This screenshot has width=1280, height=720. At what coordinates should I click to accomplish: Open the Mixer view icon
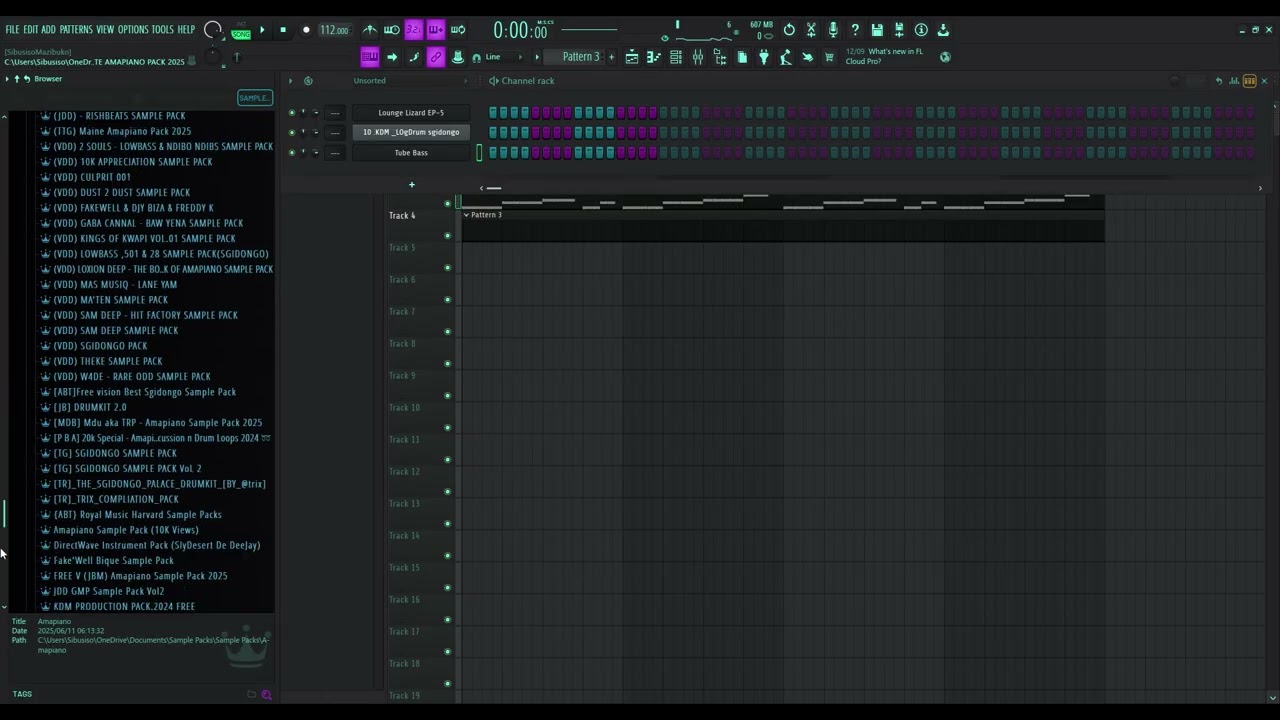pos(698,57)
